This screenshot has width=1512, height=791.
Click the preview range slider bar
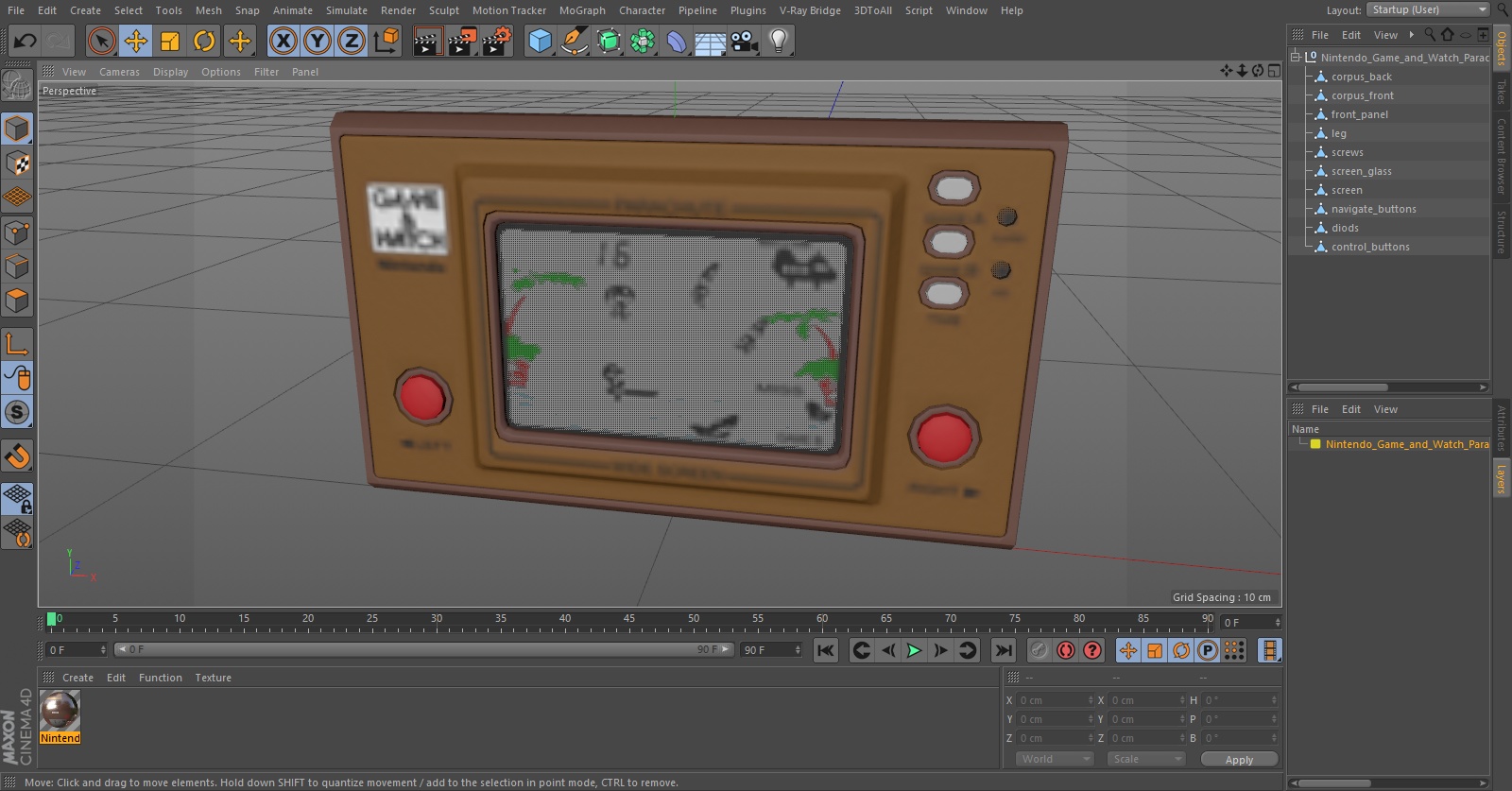tap(424, 649)
